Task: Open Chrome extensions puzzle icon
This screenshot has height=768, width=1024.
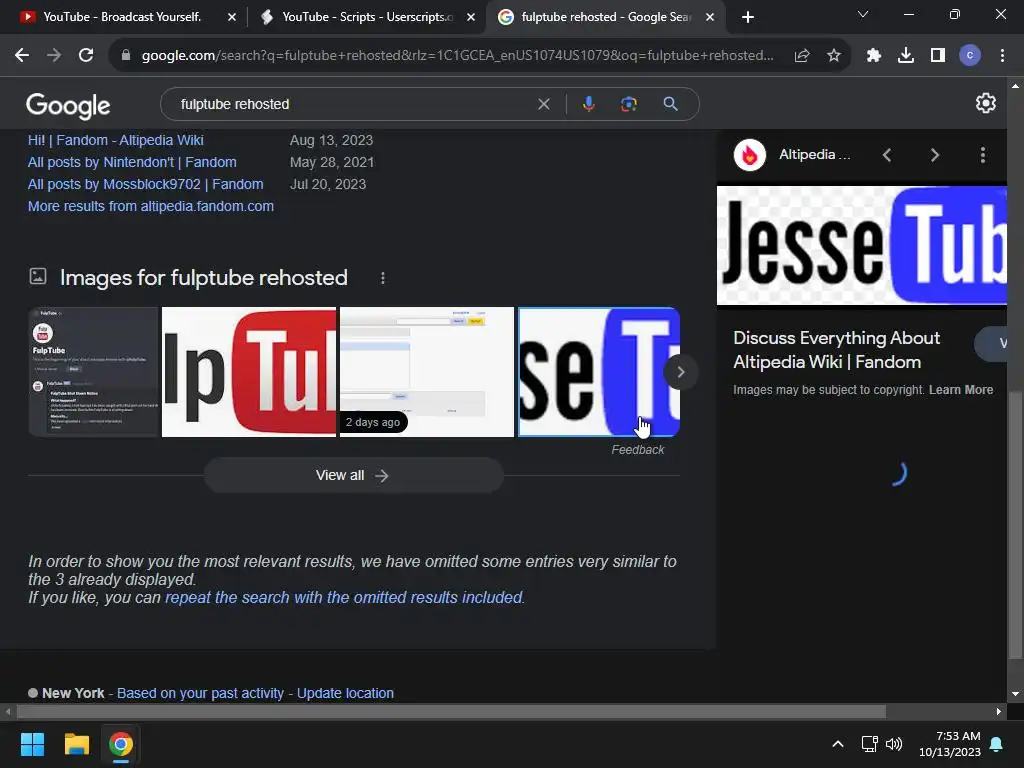Action: (x=874, y=56)
